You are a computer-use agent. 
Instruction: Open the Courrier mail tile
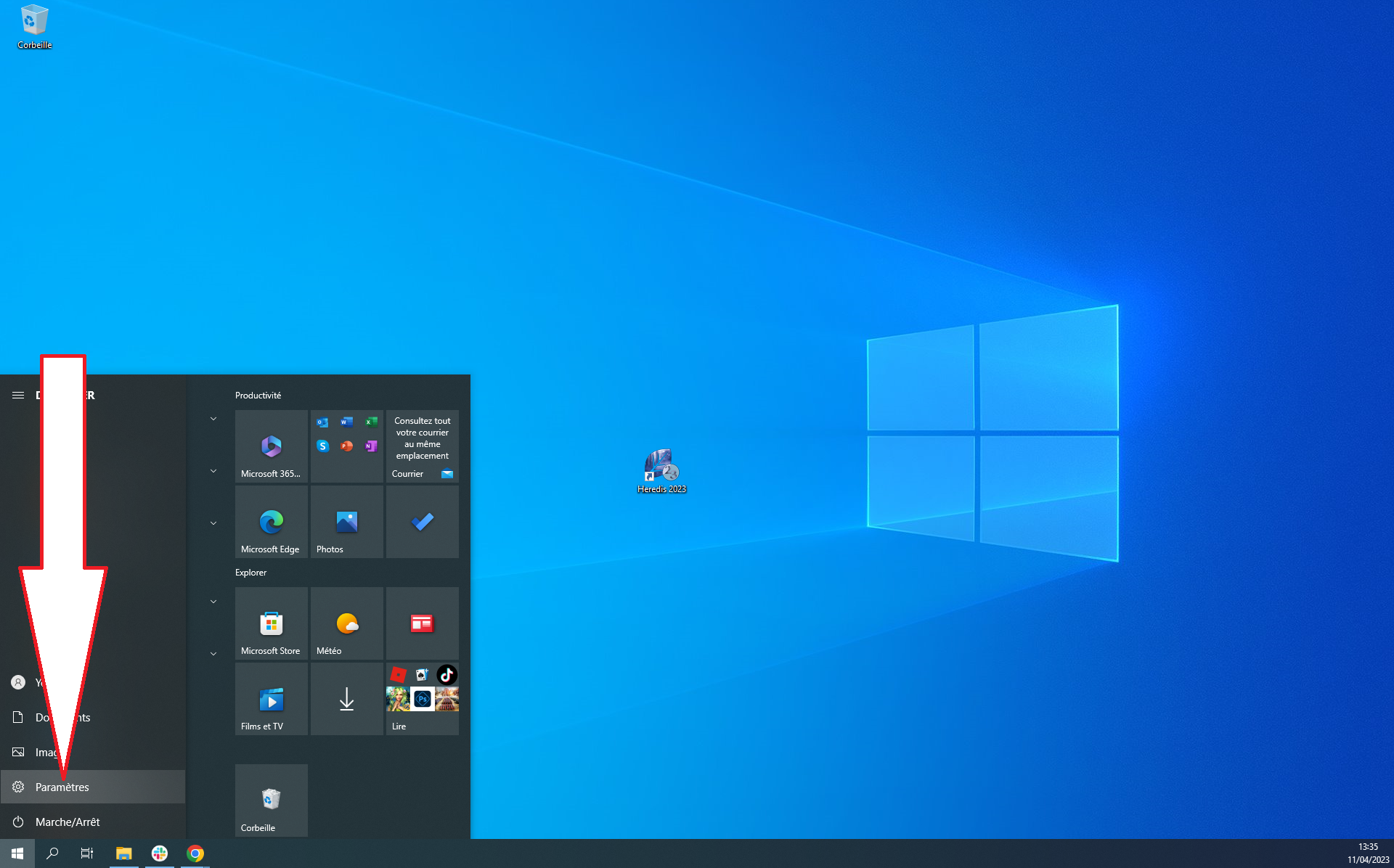point(422,446)
